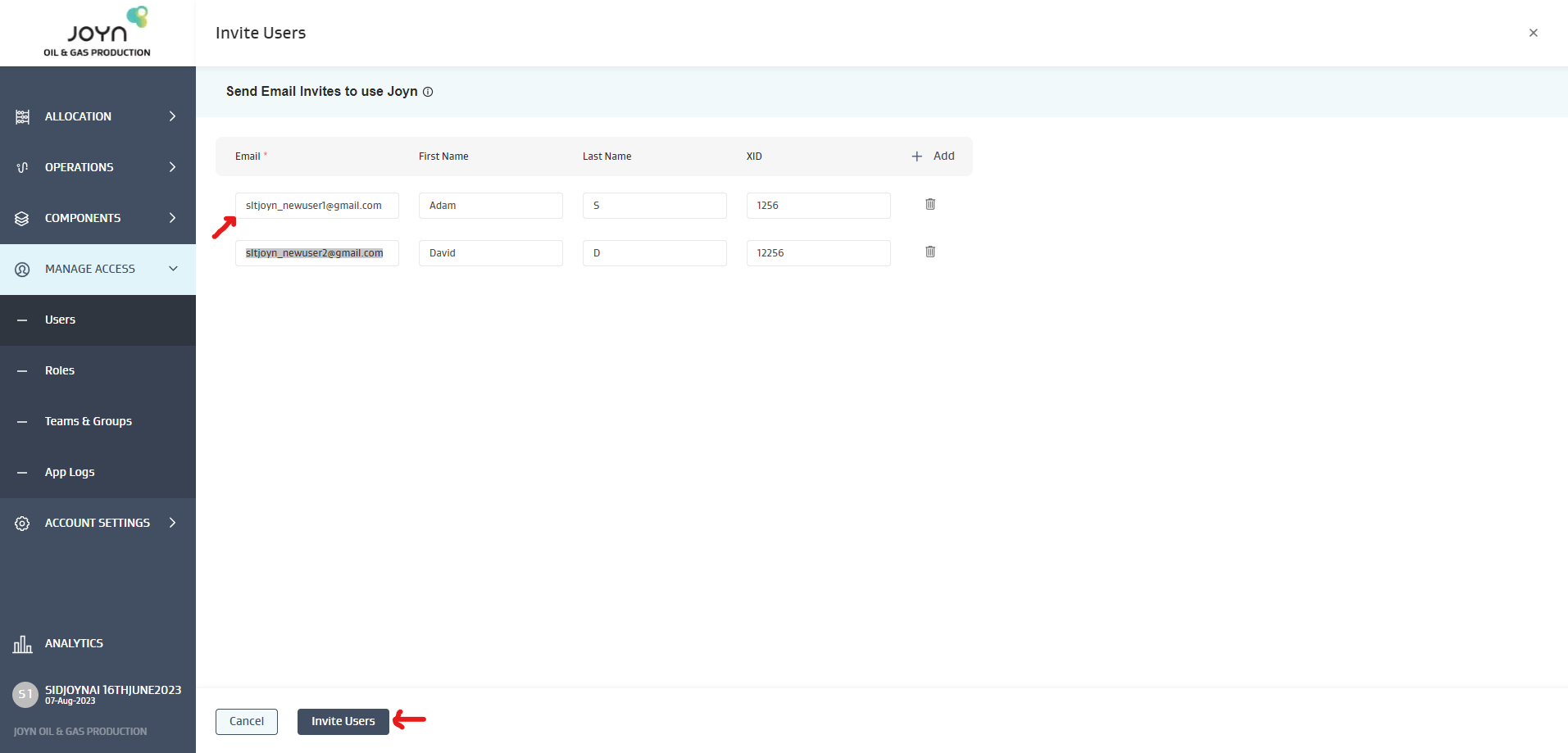This screenshot has width=1568, height=753.
Task: Delete the David invite row
Action: tap(930, 252)
